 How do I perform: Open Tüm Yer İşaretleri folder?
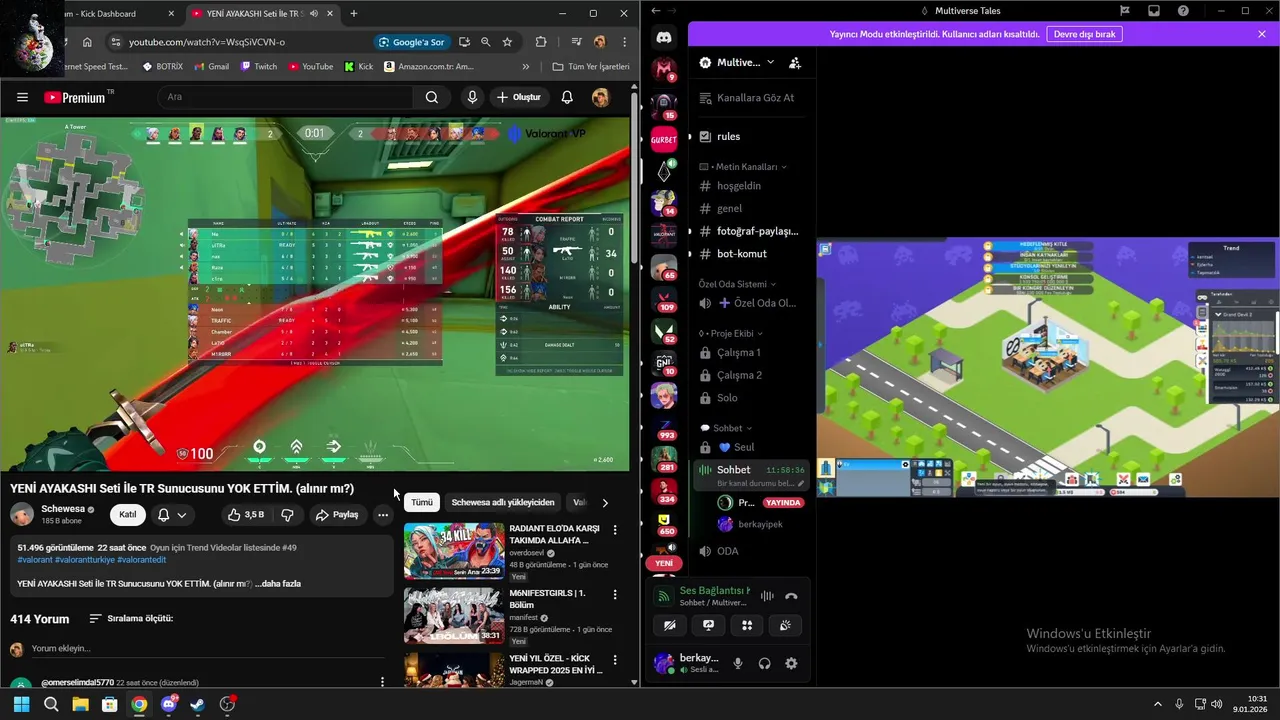[x=591, y=67]
